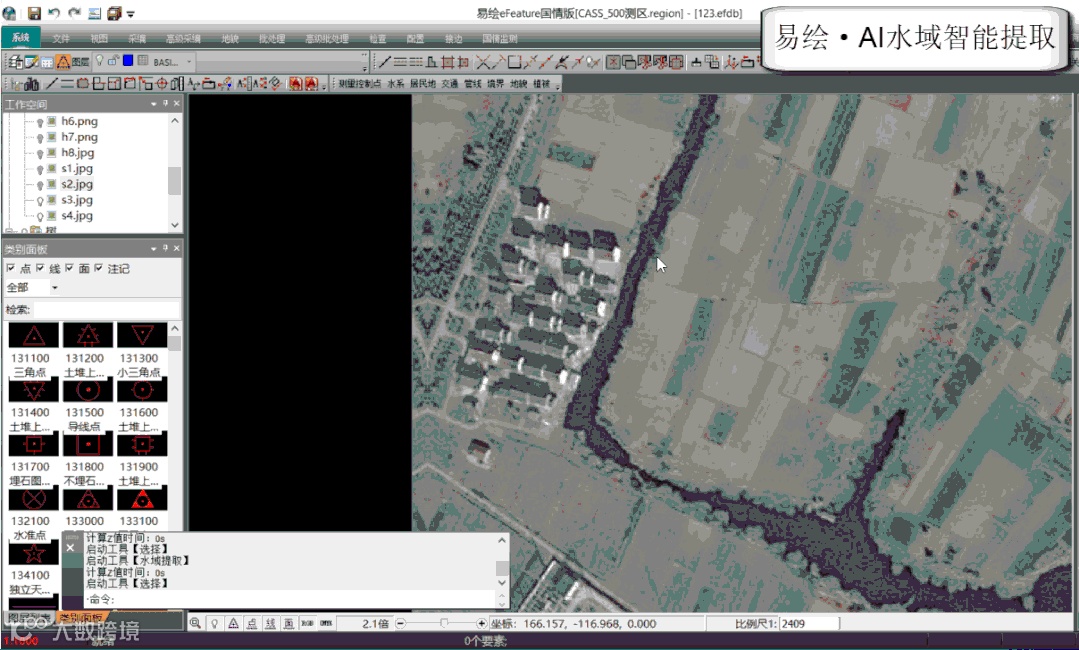Viewport: 1079px width, 650px height.
Task: Open the 批处理 menu tab
Action: [272, 39]
